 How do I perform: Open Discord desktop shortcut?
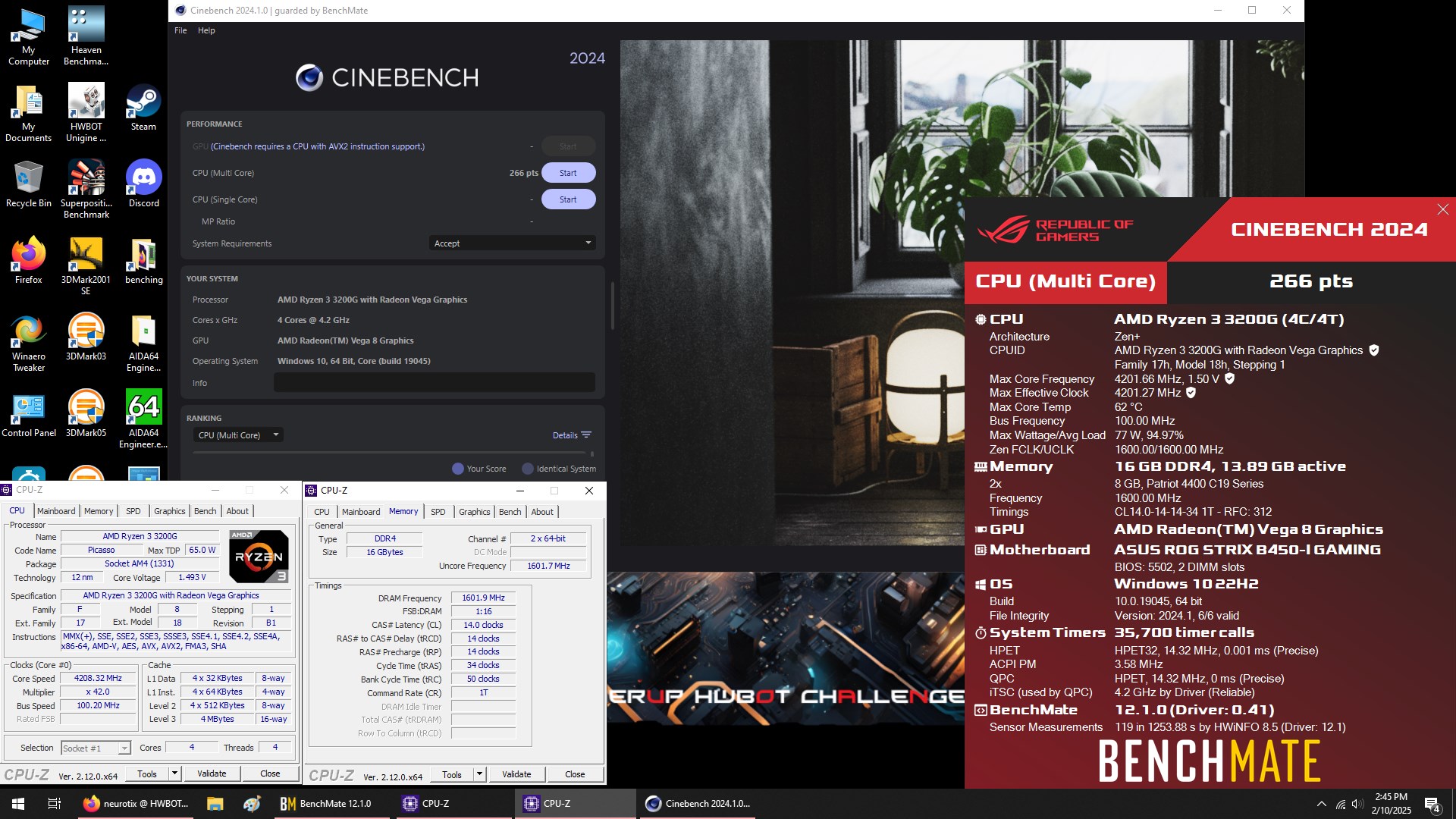[x=143, y=184]
